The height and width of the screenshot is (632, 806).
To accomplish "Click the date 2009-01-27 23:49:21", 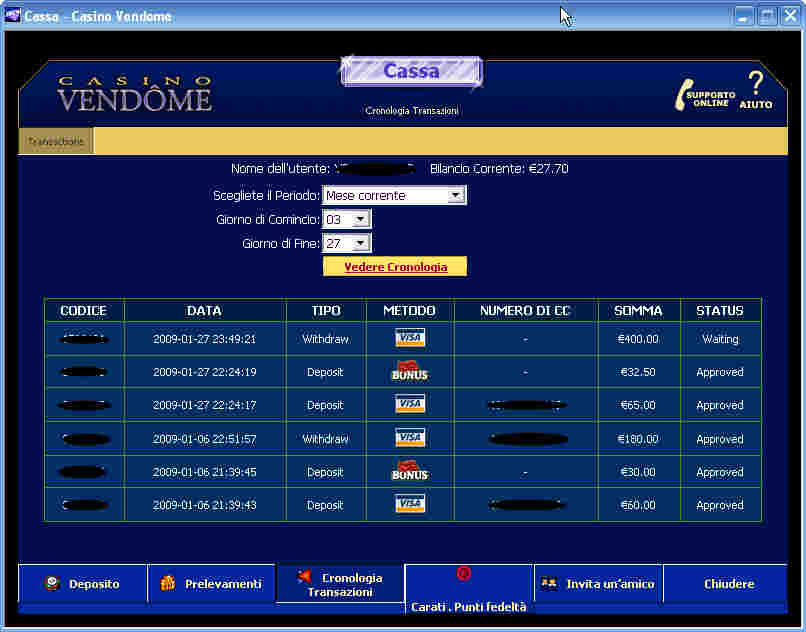I will point(204,339).
